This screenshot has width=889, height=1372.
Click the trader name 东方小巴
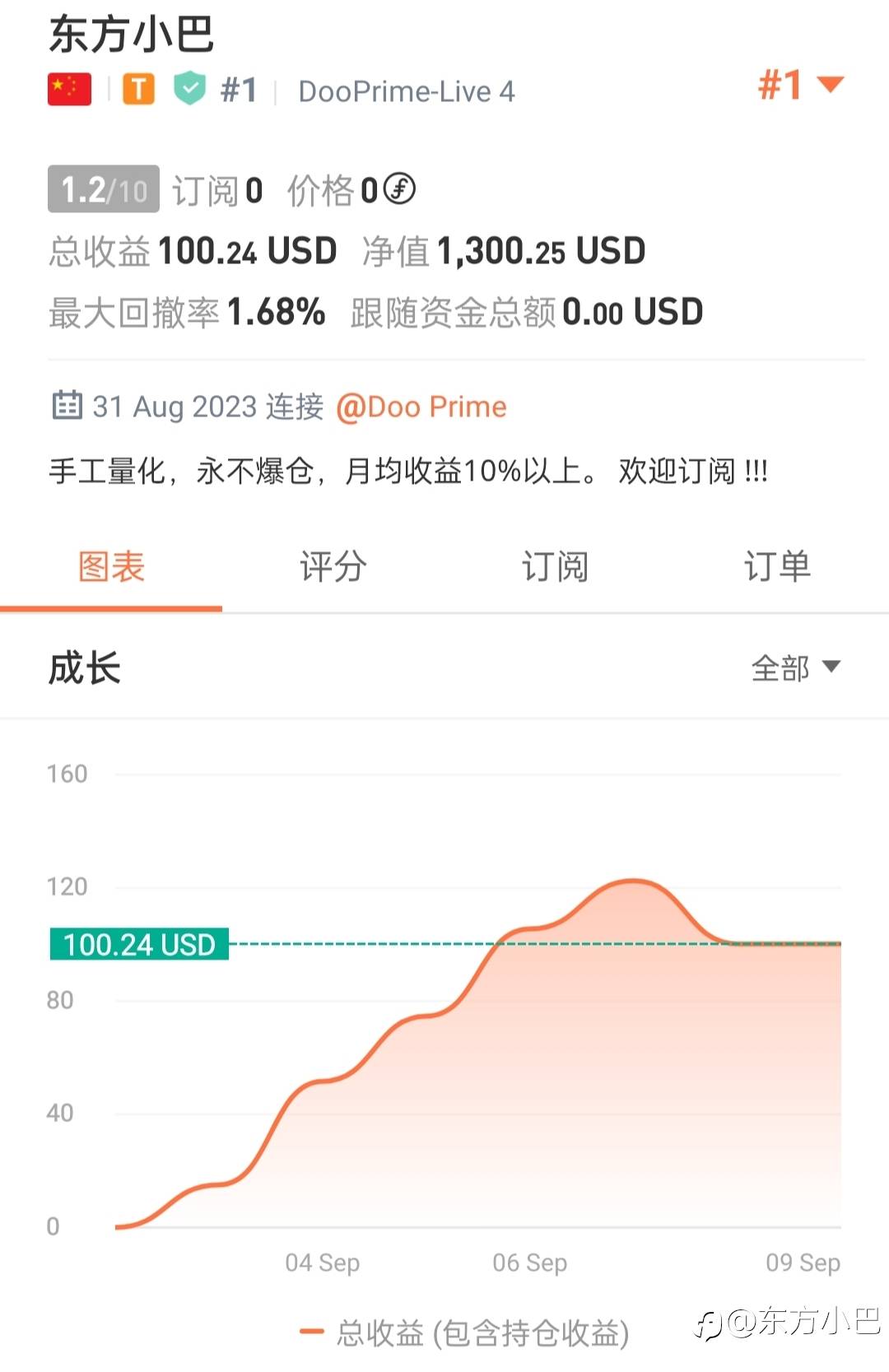[x=132, y=35]
